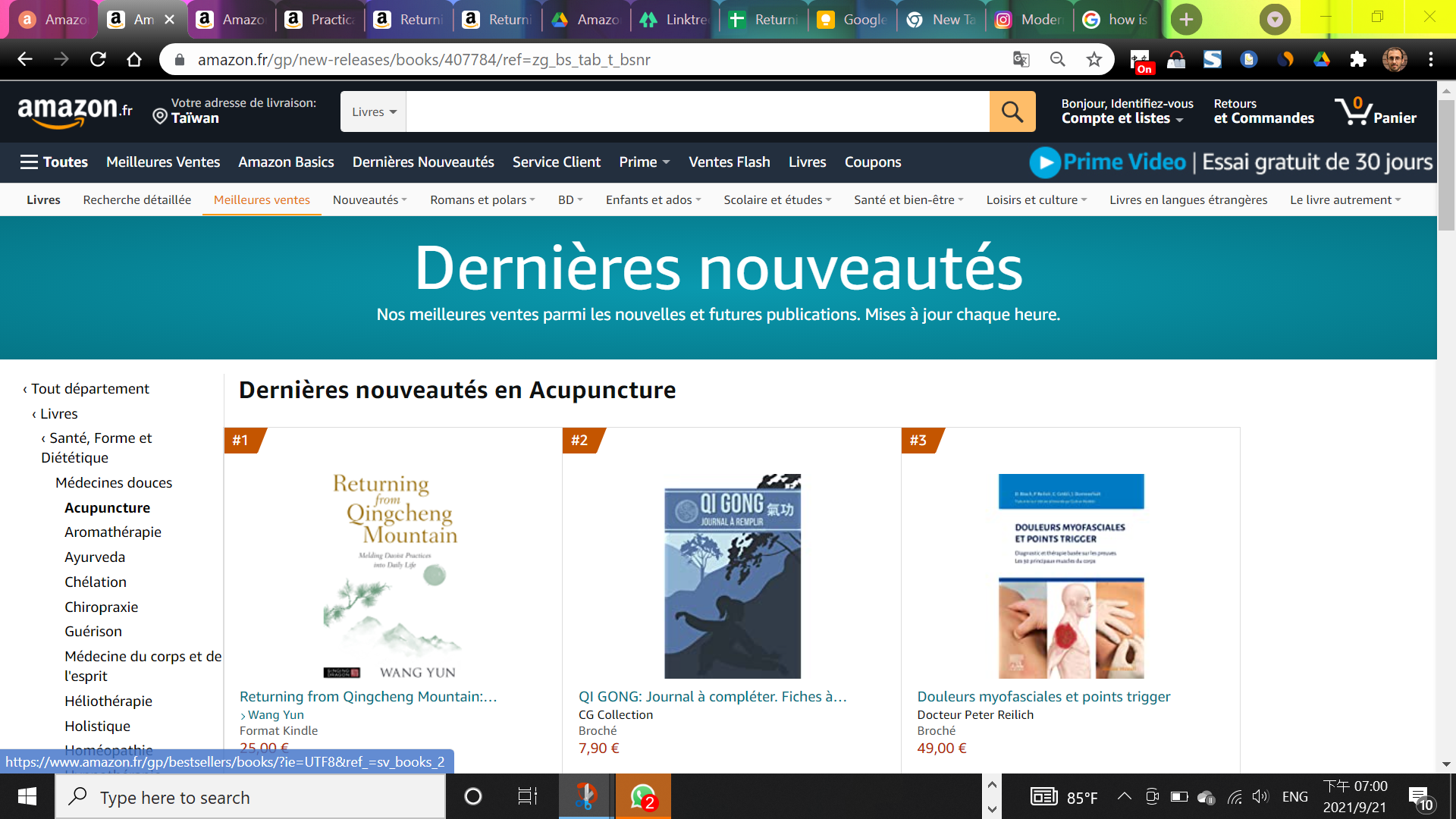Open the browser home page icon

tap(134, 59)
